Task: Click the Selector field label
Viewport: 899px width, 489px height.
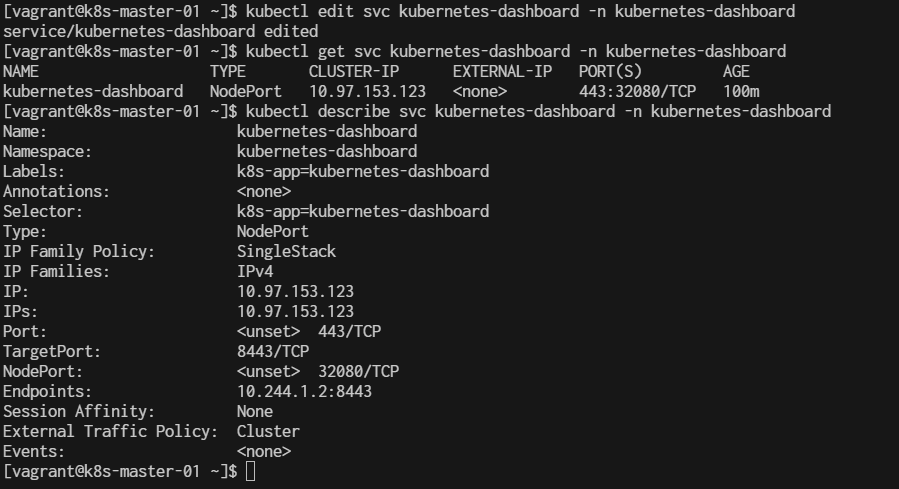Action: (x=43, y=212)
